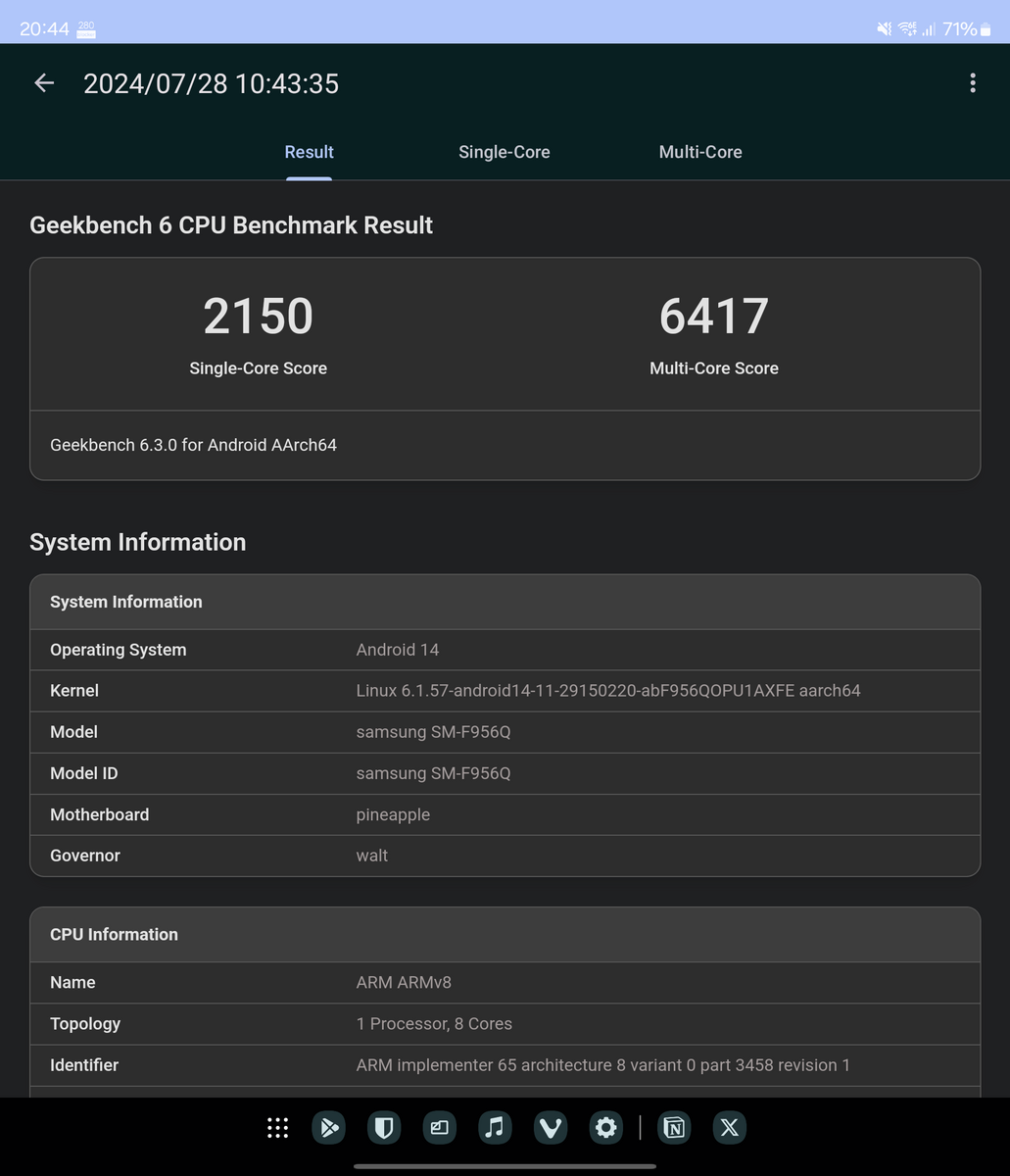This screenshot has height=1176, width=1010.
Task: Open the three-dot overflow menu
Action: (x=972, y=83)
